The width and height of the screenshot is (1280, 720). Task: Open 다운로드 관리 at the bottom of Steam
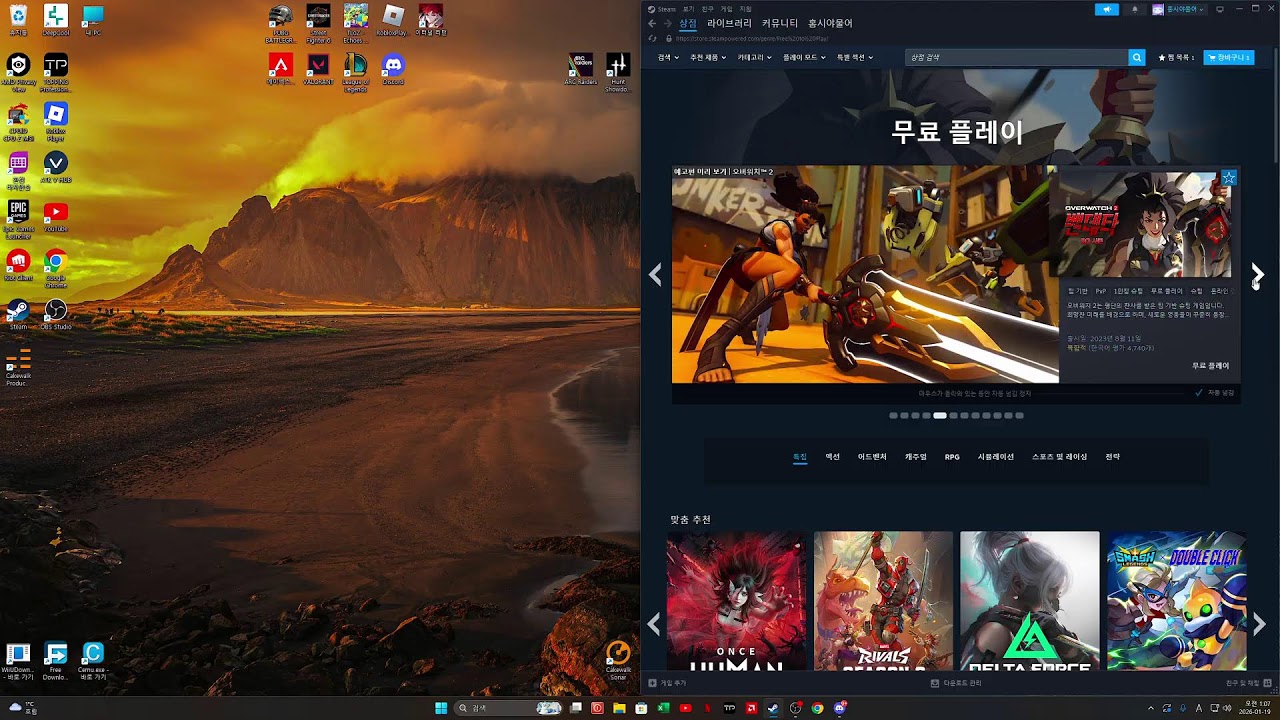(x=957, y=683)
